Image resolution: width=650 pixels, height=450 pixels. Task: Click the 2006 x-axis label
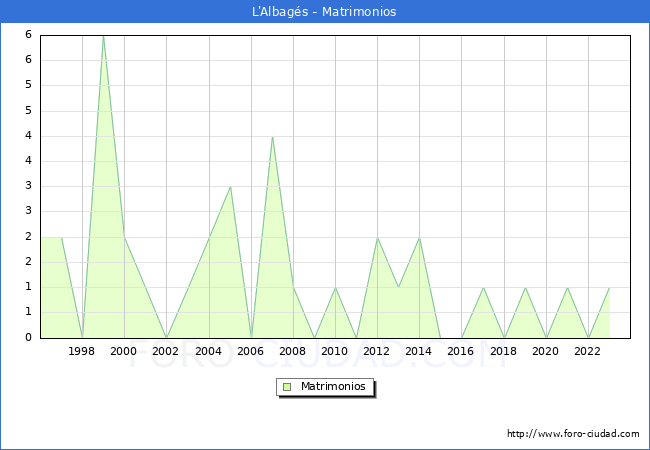[250, 351]
